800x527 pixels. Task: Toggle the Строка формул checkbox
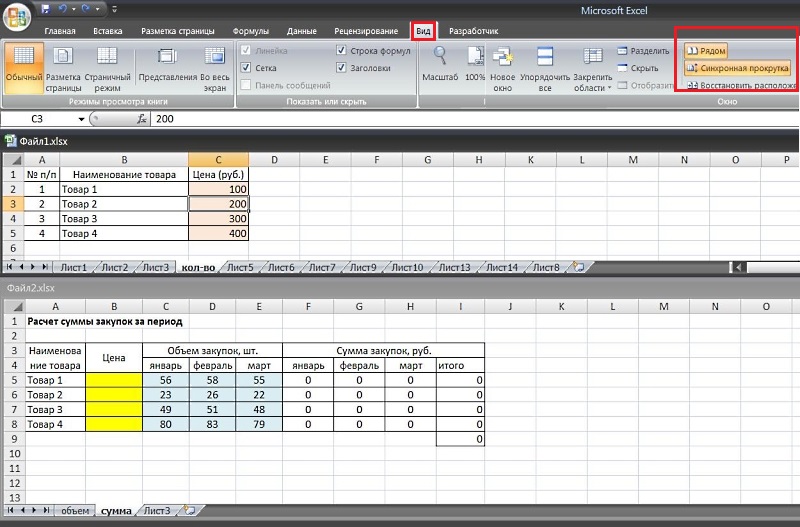(x=342, y=50)
